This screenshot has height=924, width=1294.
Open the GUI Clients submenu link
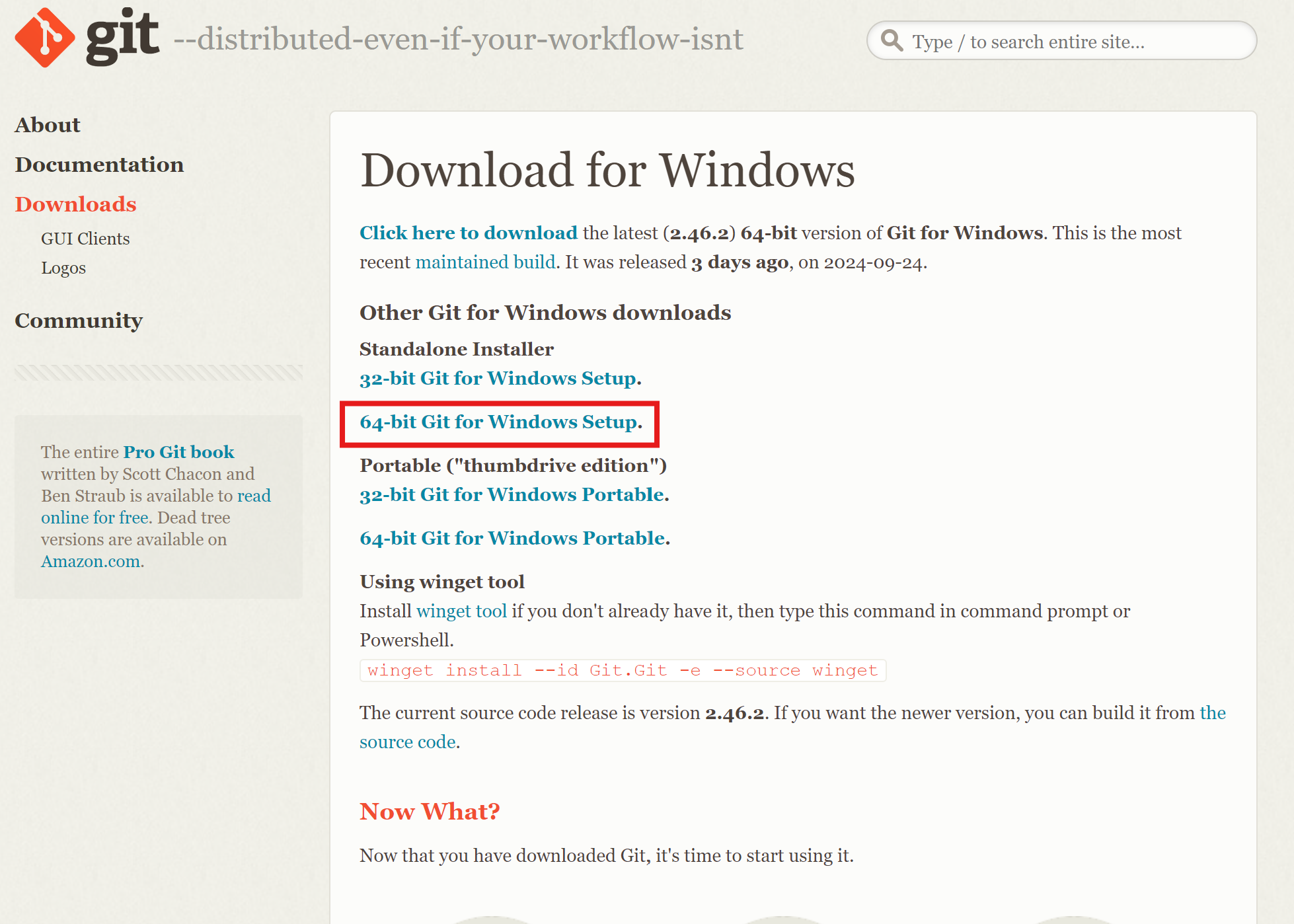[85, 239]
